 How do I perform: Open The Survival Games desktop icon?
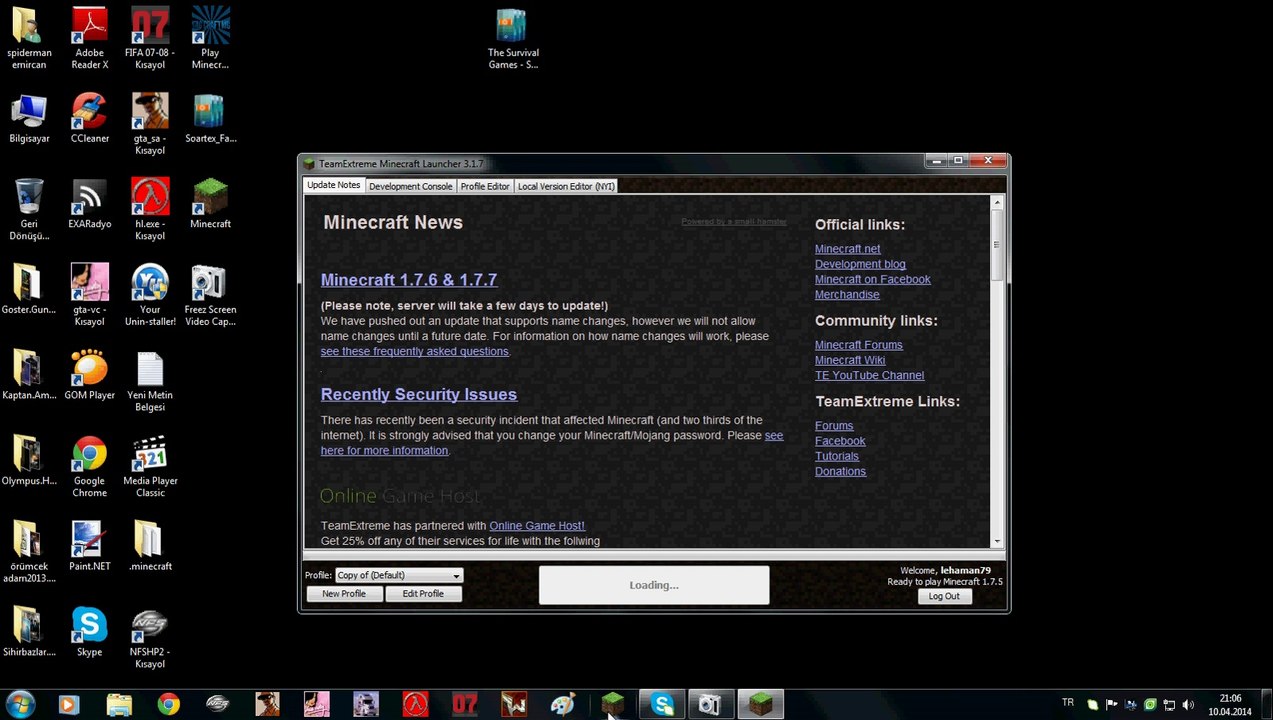point(513,38)
